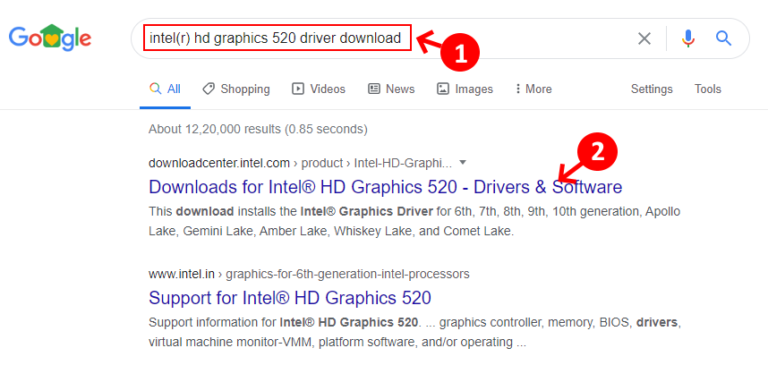Go to the News tab

(391, 89)
